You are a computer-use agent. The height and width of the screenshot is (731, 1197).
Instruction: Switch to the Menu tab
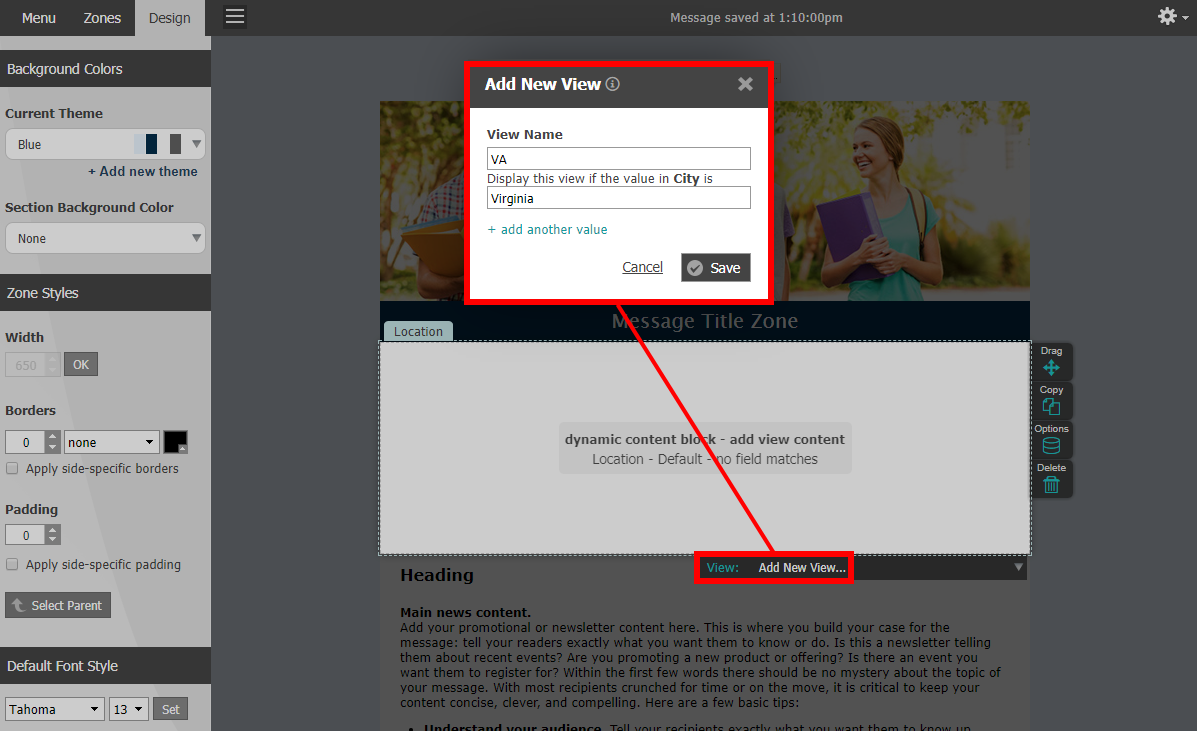tap(38, 18)
